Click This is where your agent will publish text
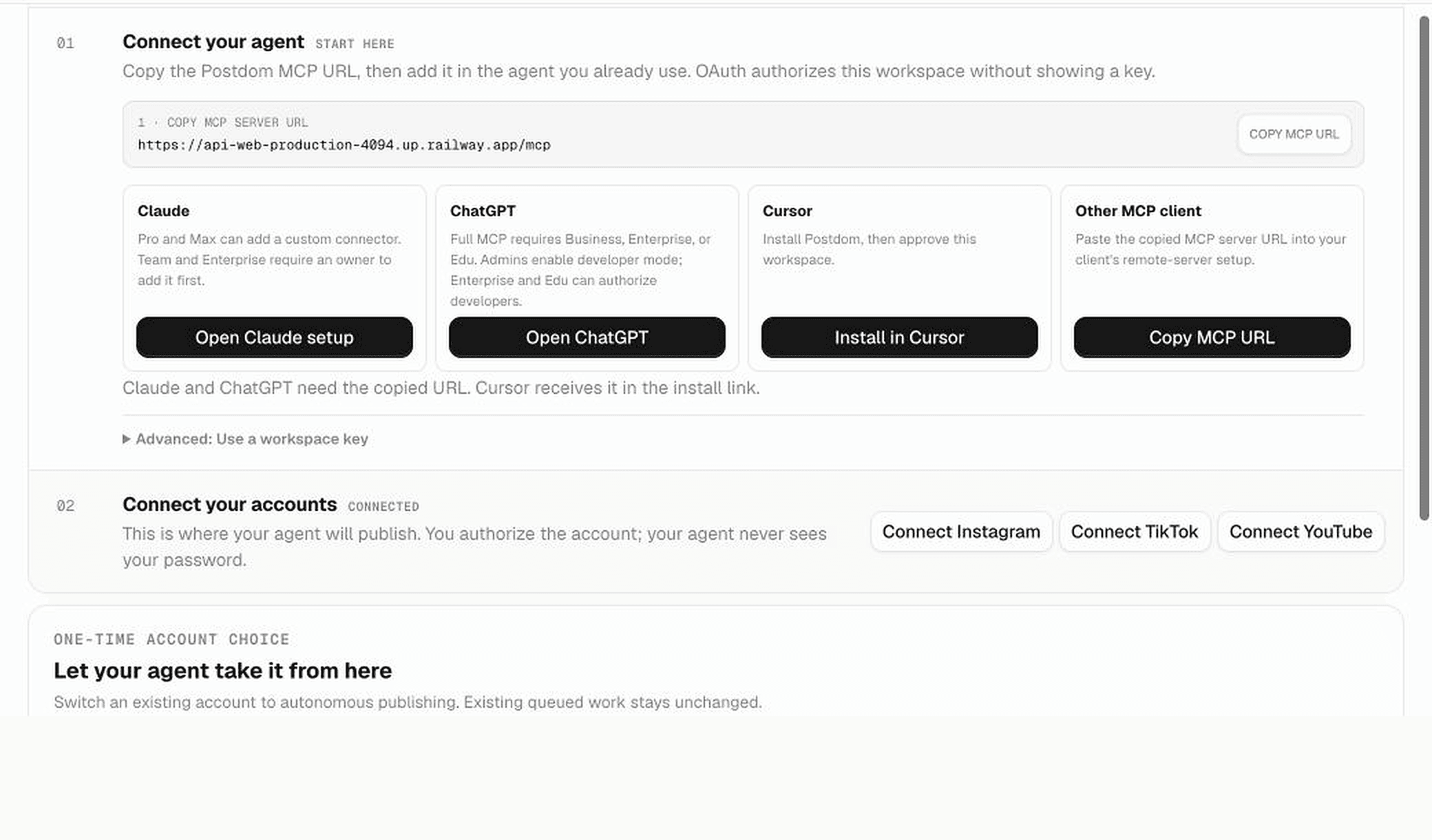Screen dimensions: 1432x840 [x=474, y=547]
